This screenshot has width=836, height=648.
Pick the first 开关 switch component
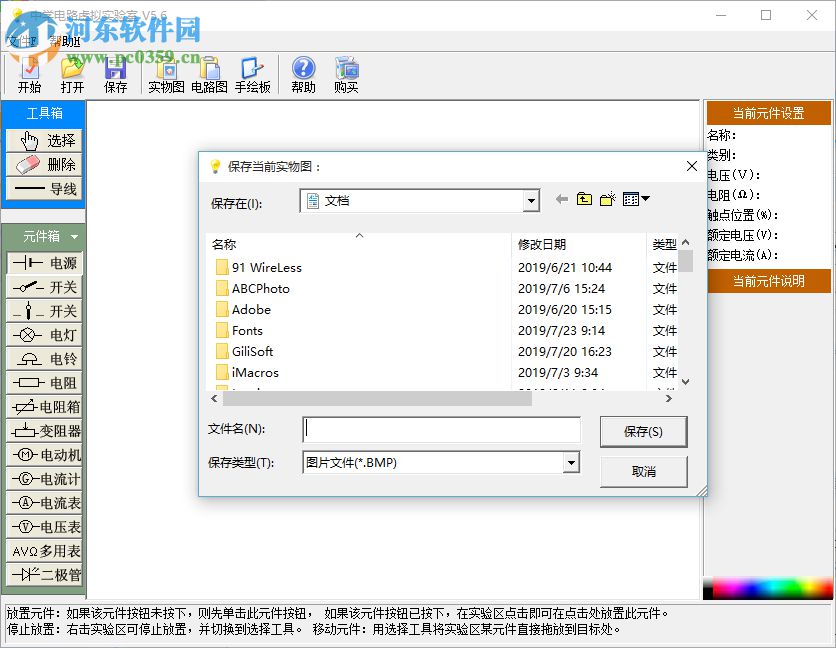click(x=44, y=287)
